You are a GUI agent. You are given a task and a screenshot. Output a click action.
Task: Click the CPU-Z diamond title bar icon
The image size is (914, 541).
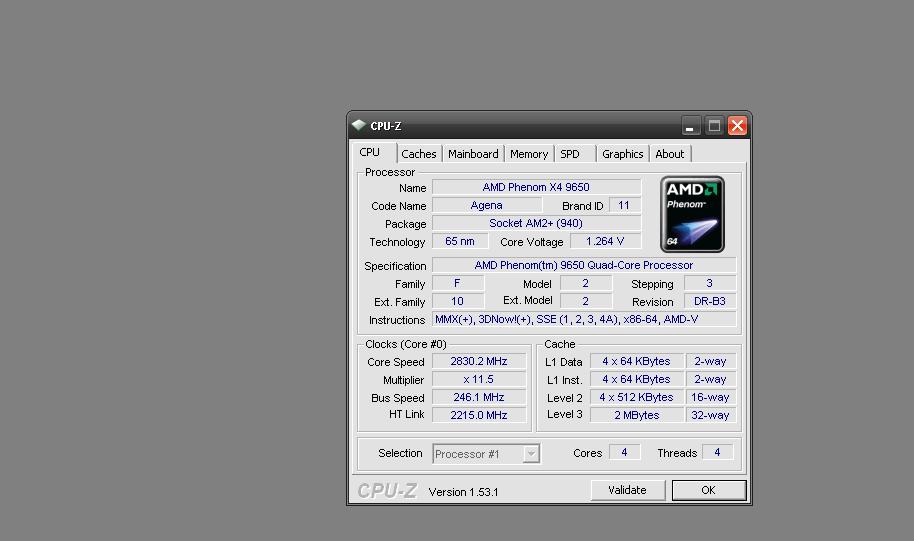pos(358,125)
